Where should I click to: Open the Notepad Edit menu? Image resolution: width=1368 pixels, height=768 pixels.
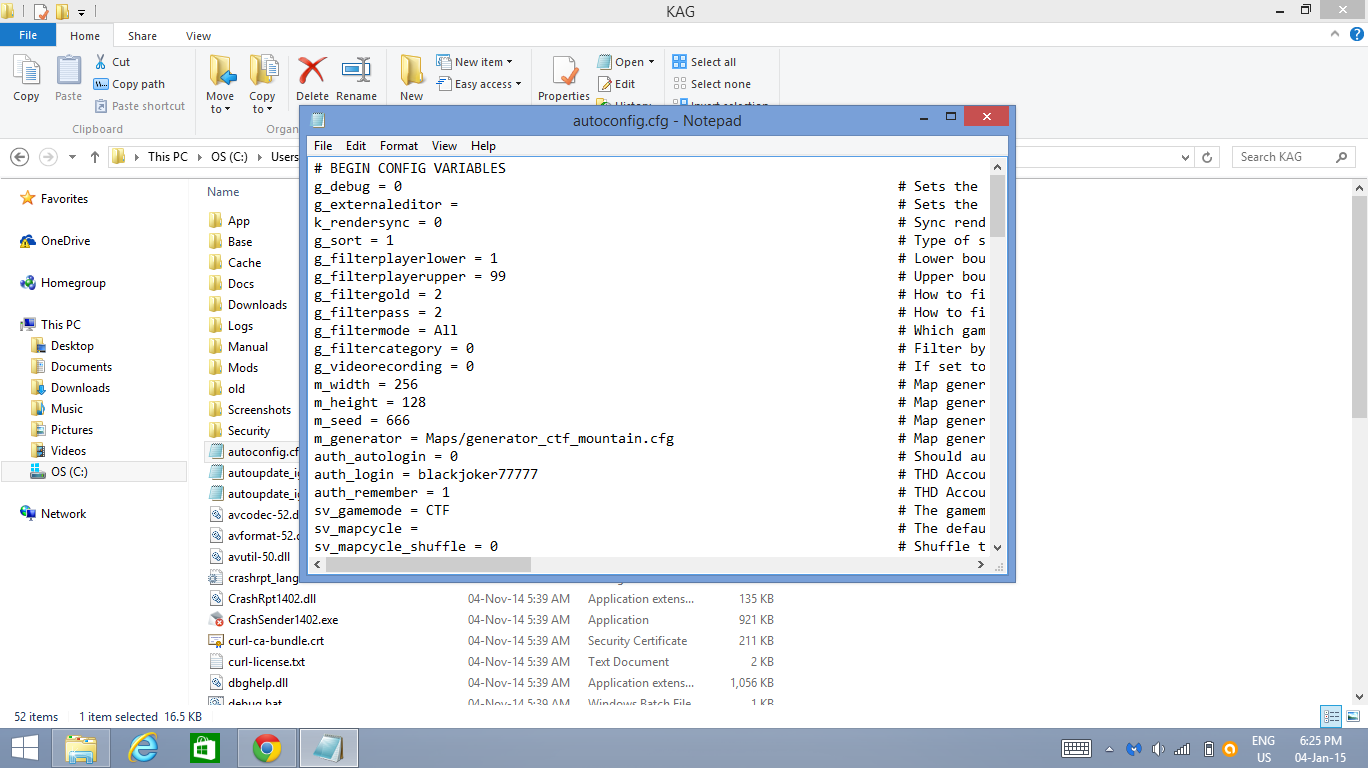pos(356,146)
